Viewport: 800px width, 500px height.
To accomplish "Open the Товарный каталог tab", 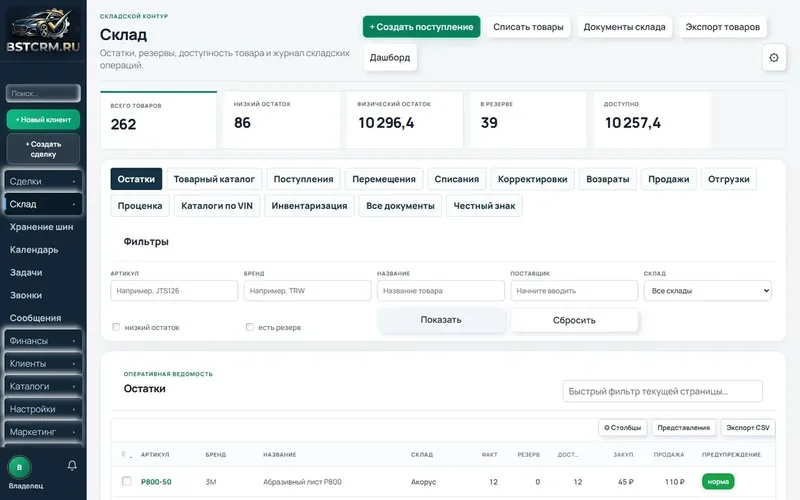I will [214, 179].
